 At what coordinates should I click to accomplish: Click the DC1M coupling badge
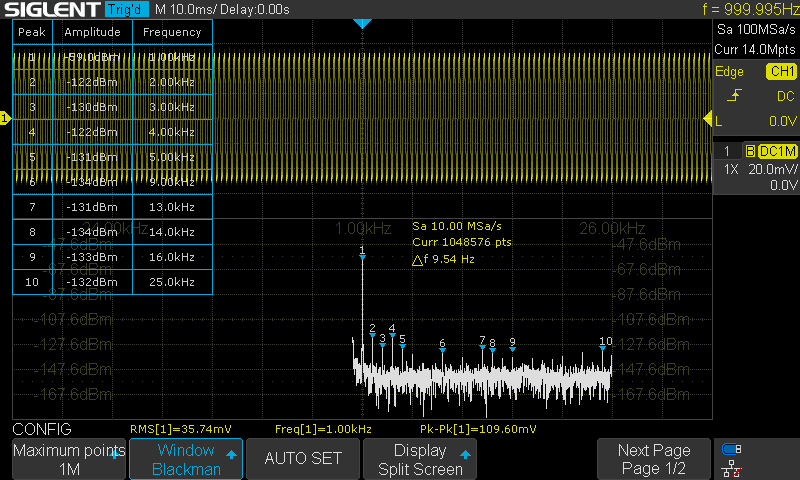pos(777,151)
